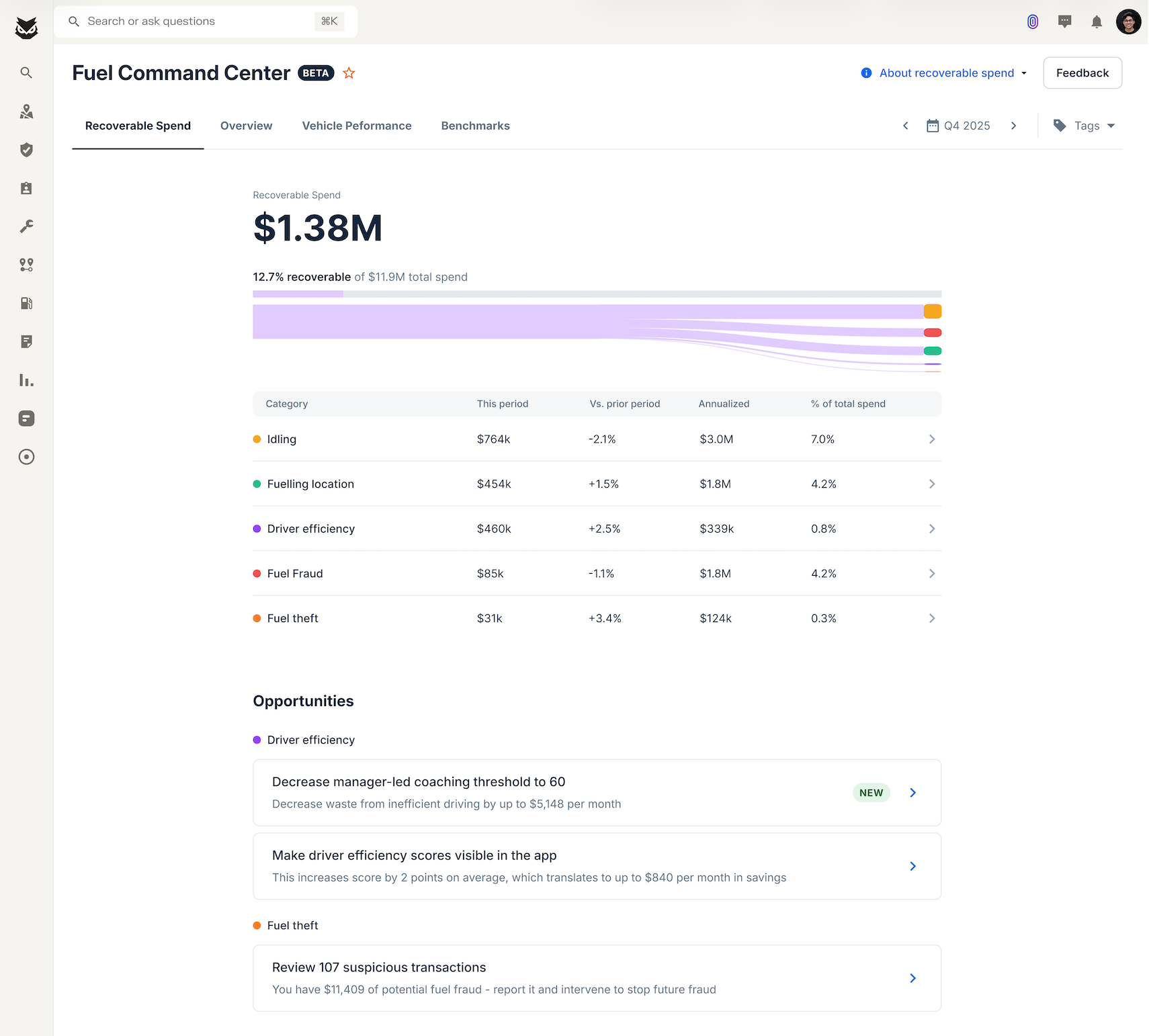The image size is (1149, 1036).
Task: Click the owl logo in the sidebar
Action: click(26, 28)
